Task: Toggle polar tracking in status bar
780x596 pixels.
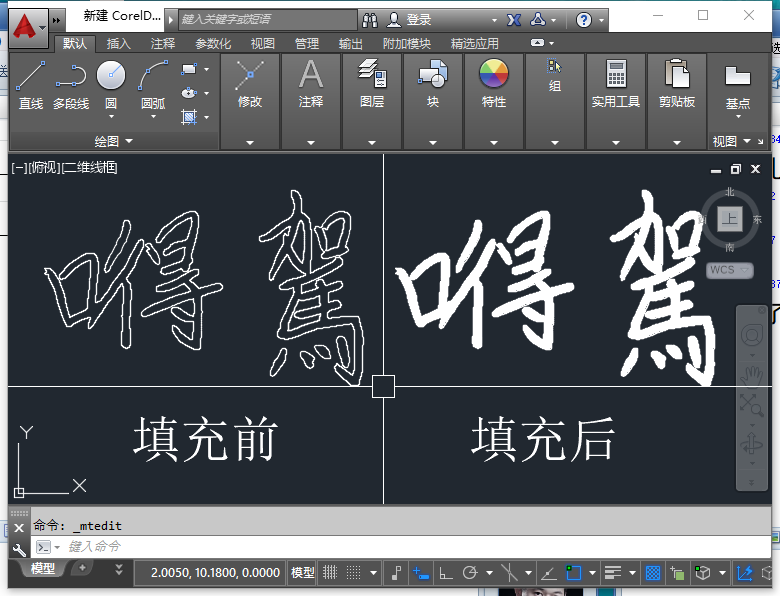Action: tap(470, 573)
